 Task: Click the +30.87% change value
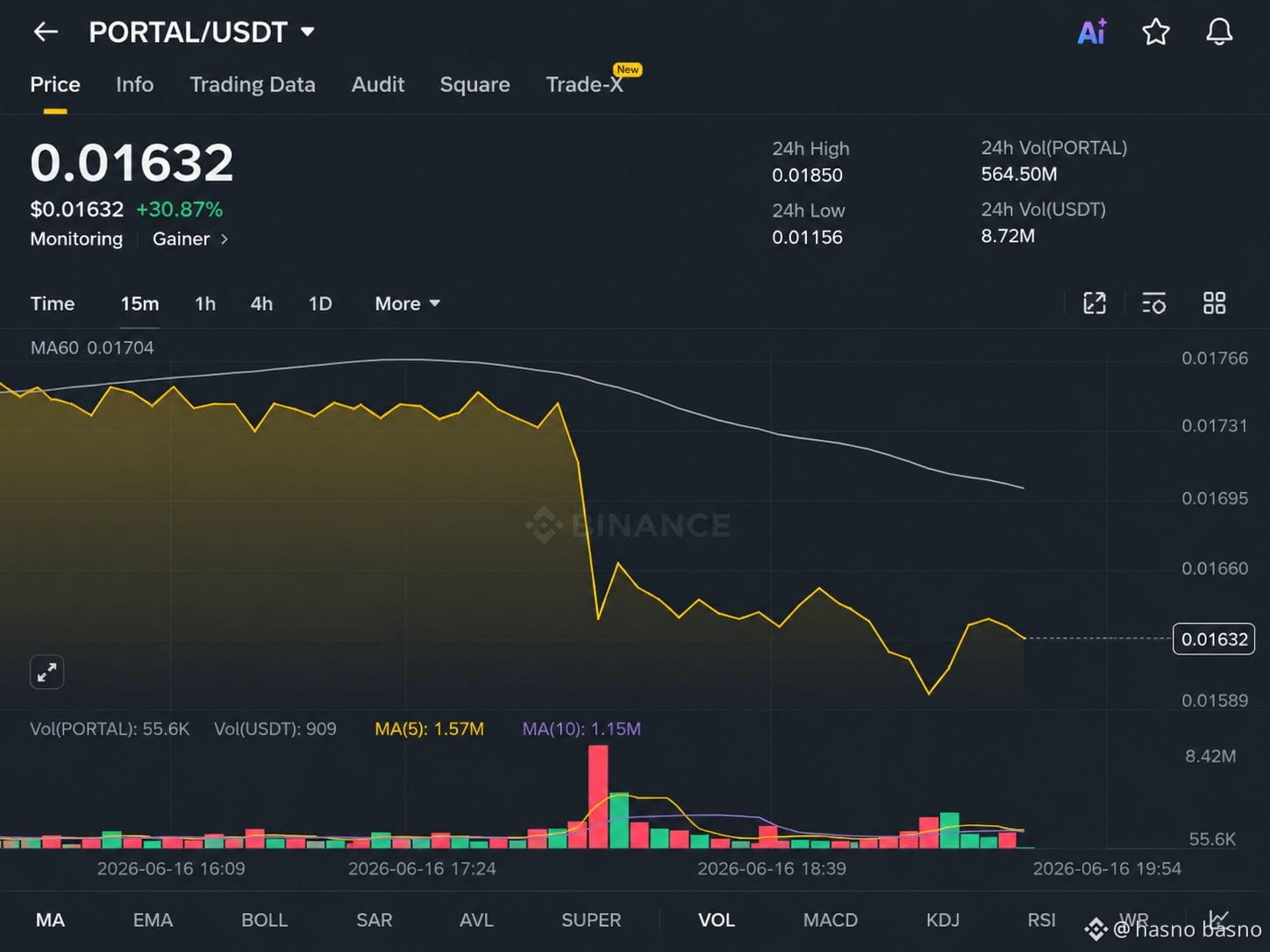tap(180, 210)
